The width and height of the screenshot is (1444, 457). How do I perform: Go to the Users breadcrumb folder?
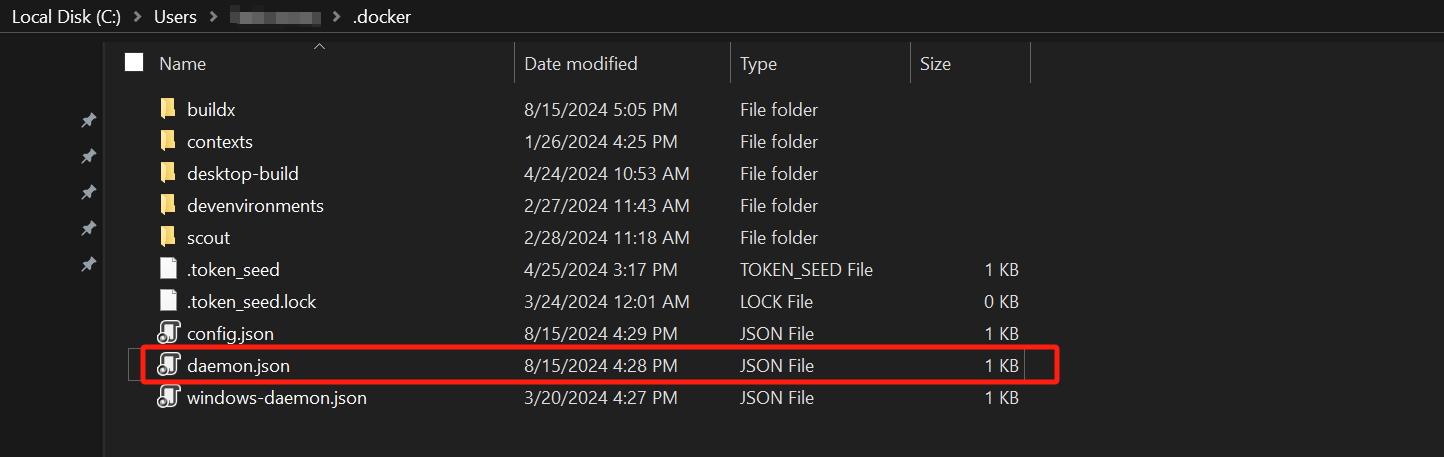(173, 17)
